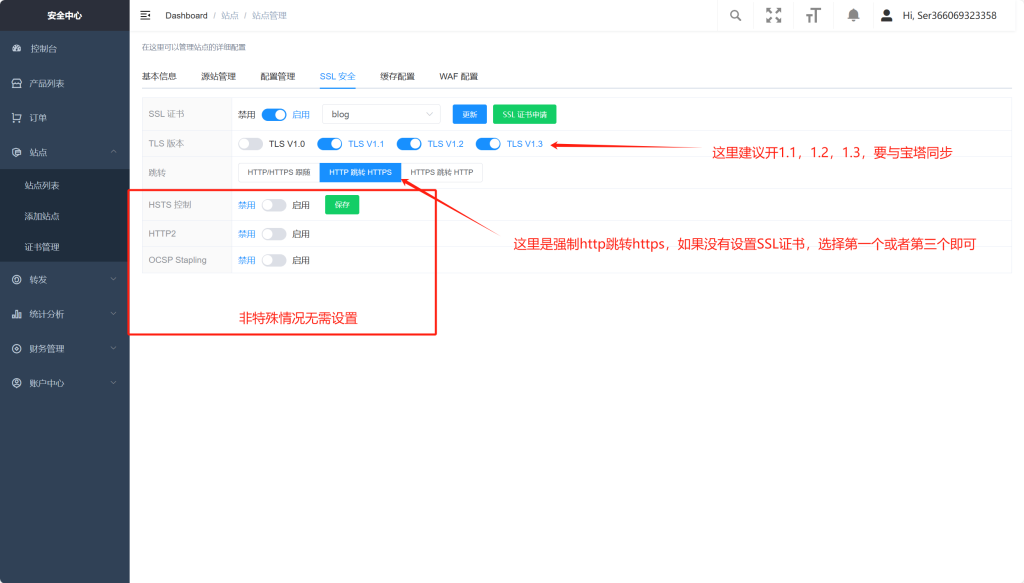Open the notification bell
The height and width of the screenshot is (583, 1024).
coord(853,15)
